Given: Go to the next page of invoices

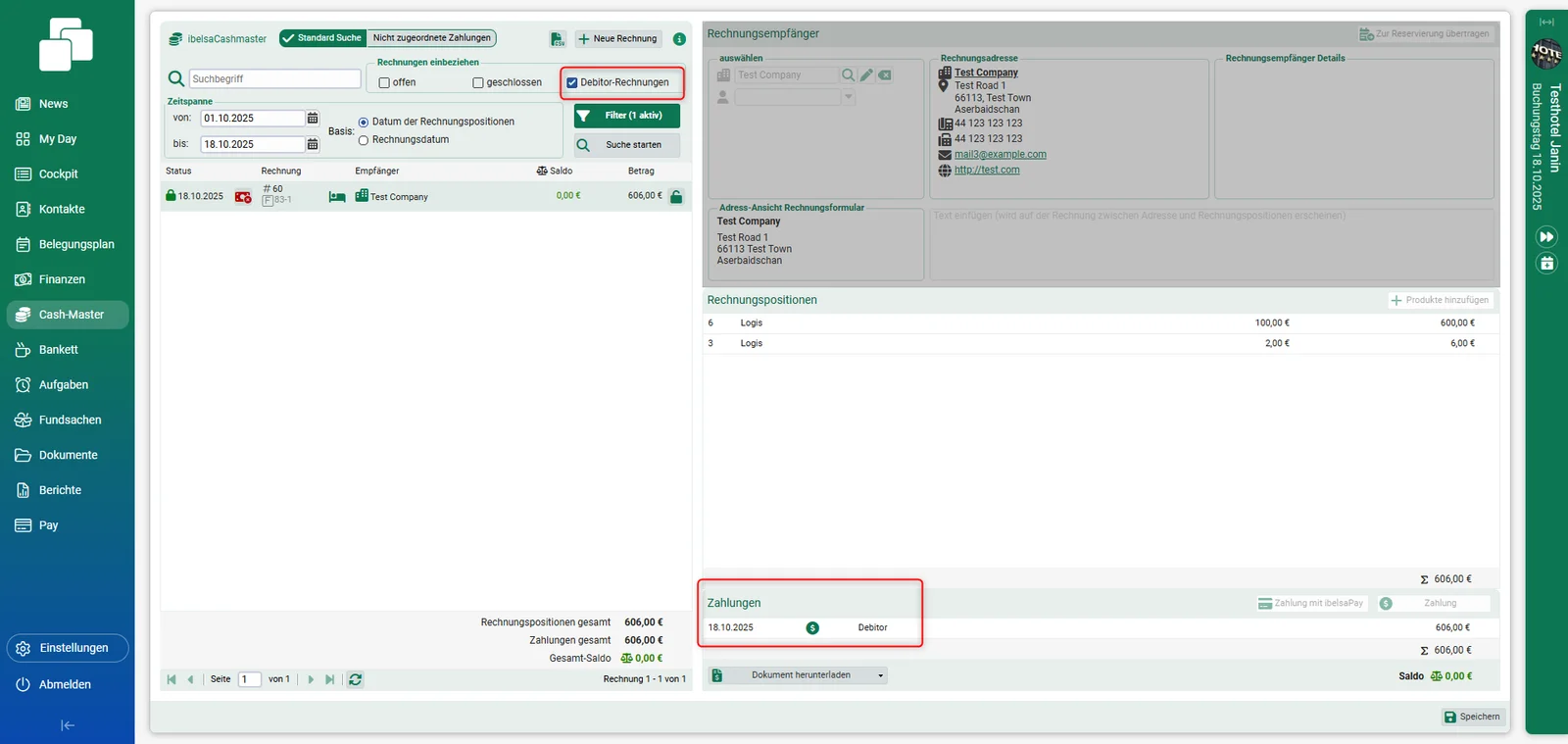Looking at the screenshot, I should click(311, 679).
